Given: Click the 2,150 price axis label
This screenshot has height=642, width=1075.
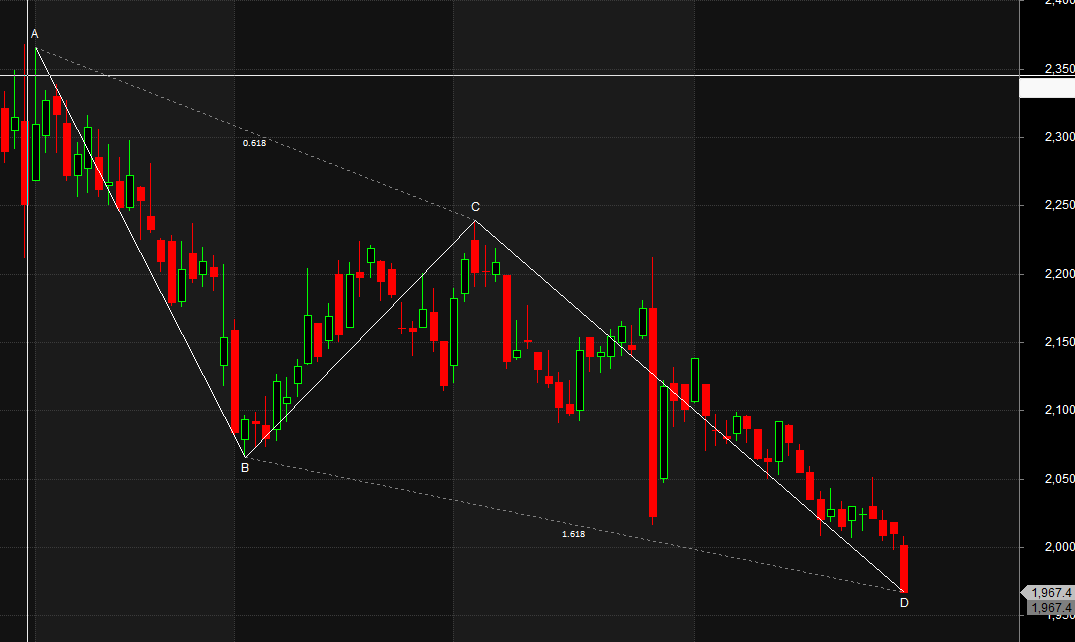Looking at the screenshot, I should (1059, 342).
